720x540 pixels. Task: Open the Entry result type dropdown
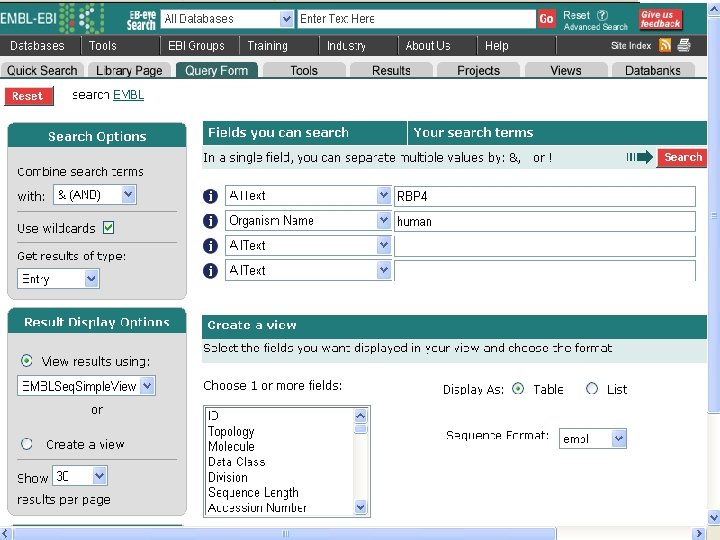click(x=58, y=279)
